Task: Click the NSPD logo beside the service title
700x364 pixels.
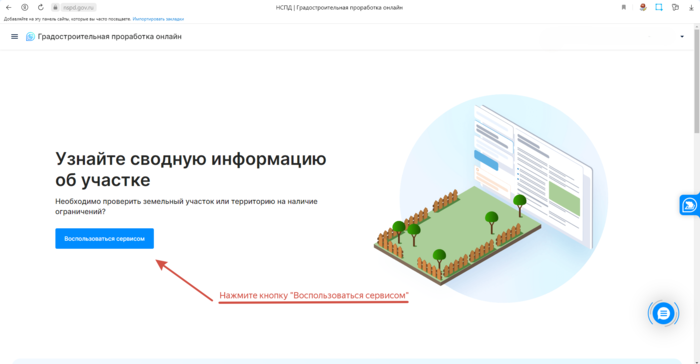Action: point(30,37)
